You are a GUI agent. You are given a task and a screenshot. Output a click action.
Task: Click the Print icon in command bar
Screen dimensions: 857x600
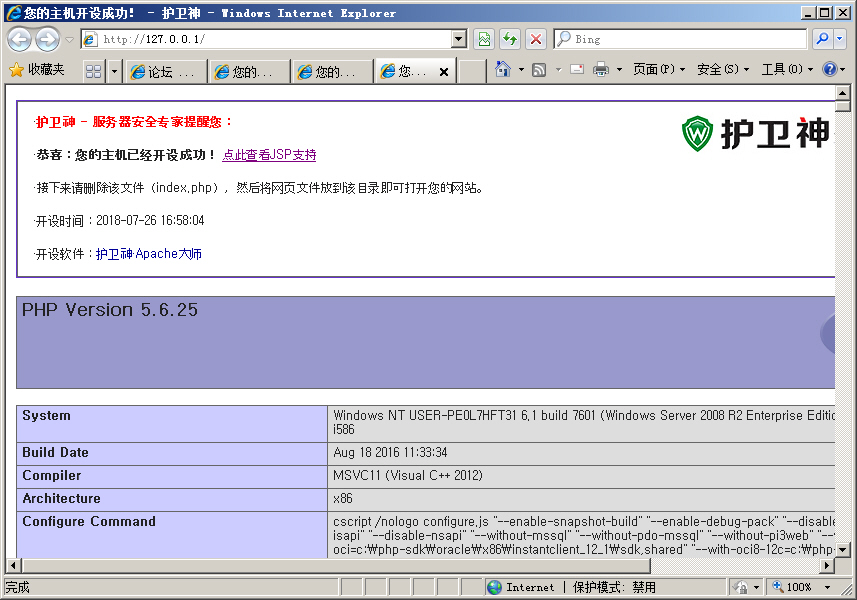click(x=601, y=70)
